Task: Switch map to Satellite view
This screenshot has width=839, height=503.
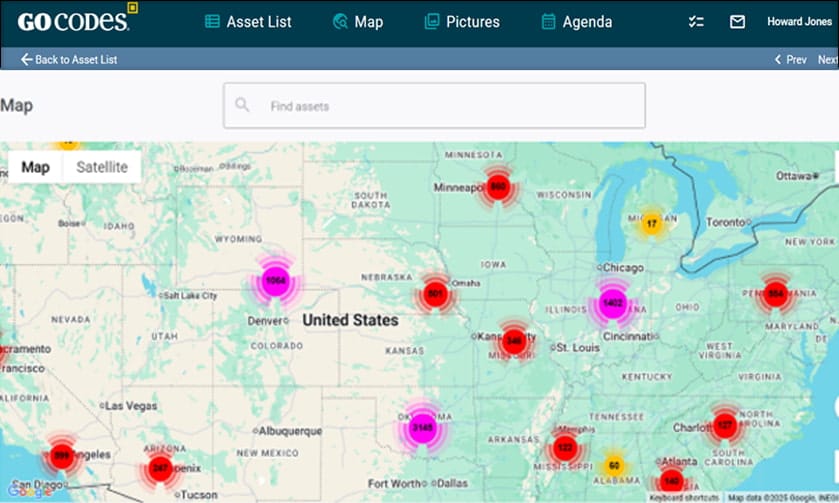Action: point(102,167)
